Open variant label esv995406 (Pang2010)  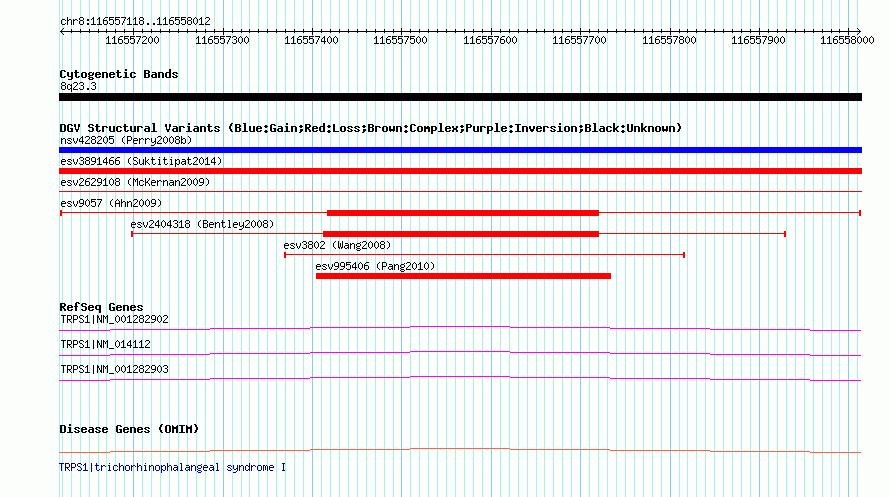(375, 266)
